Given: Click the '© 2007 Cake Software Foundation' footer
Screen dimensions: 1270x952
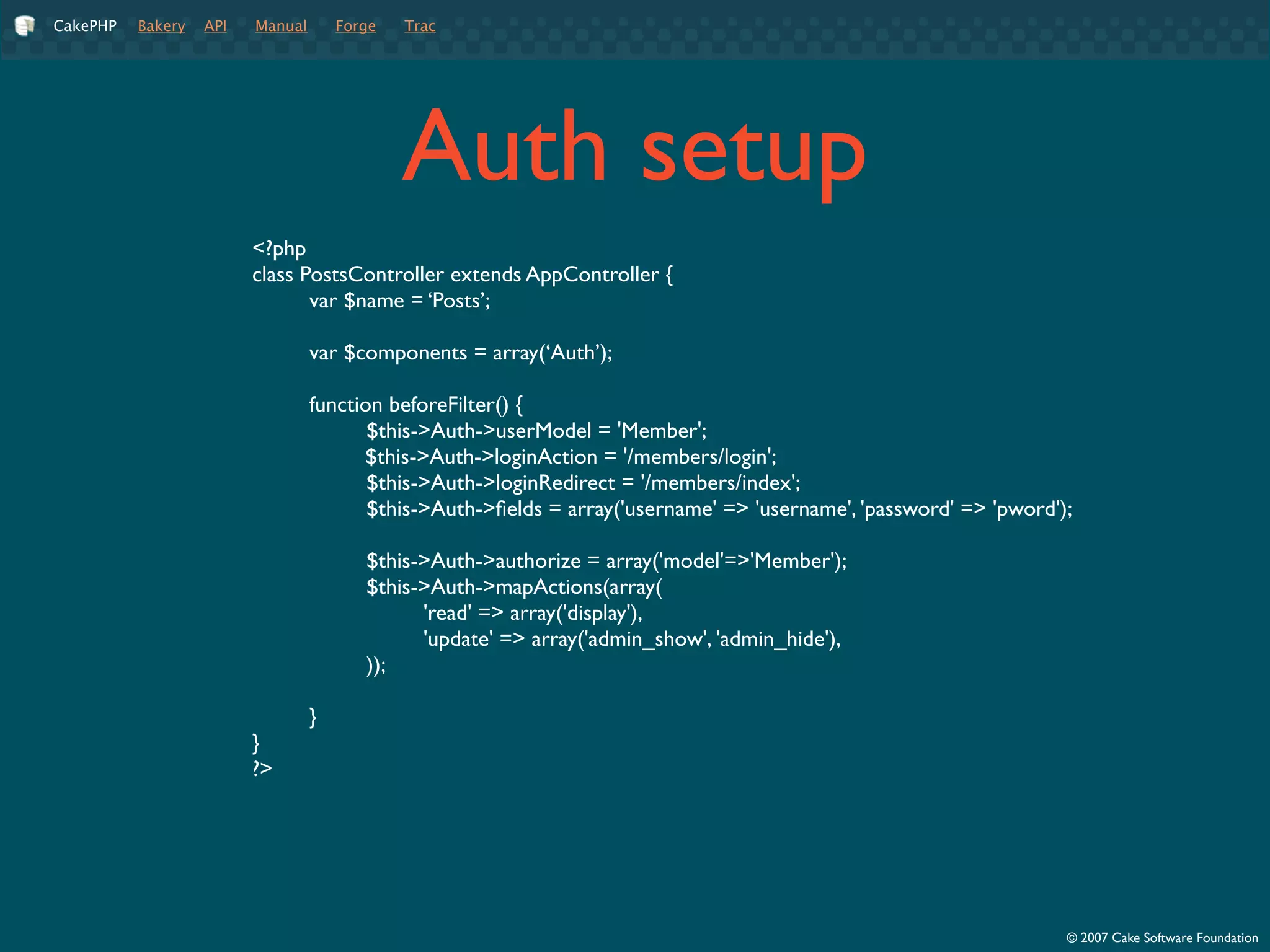Looking at the screenshot, I should (x=1162, y=938).
